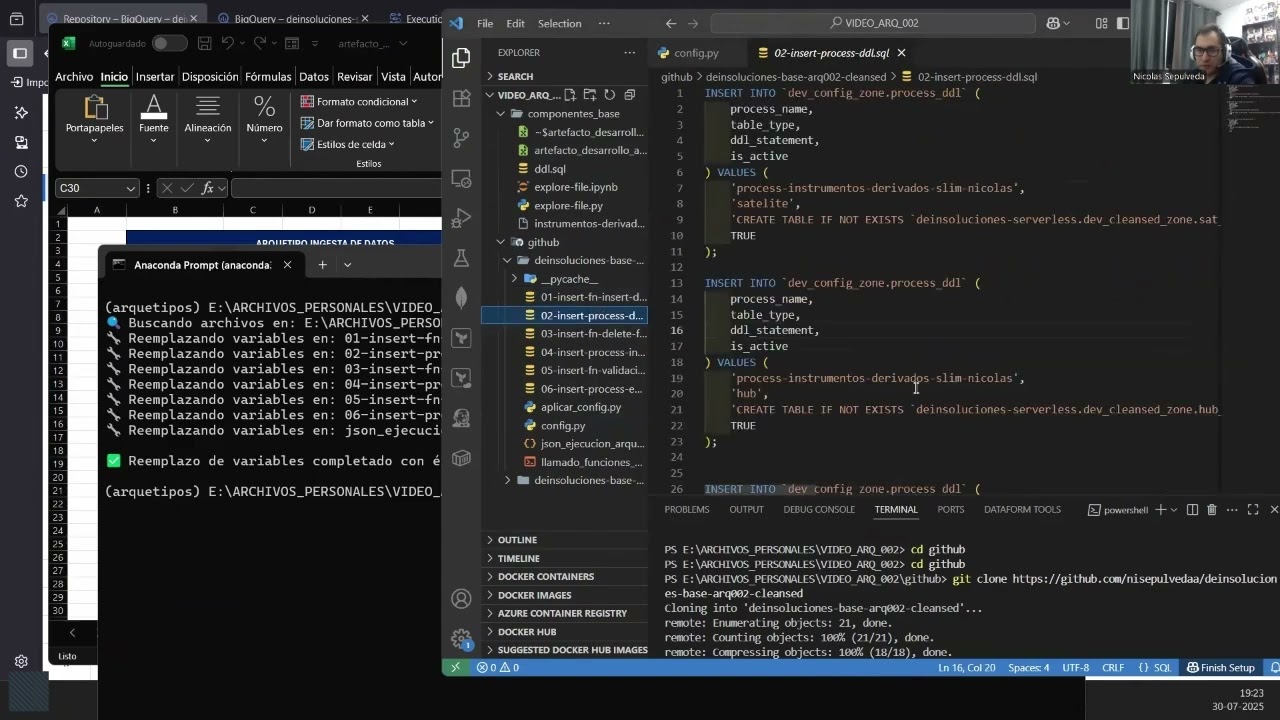Open errors and warnings count in status bar
1280x720 pixels.
click(497, 667)
